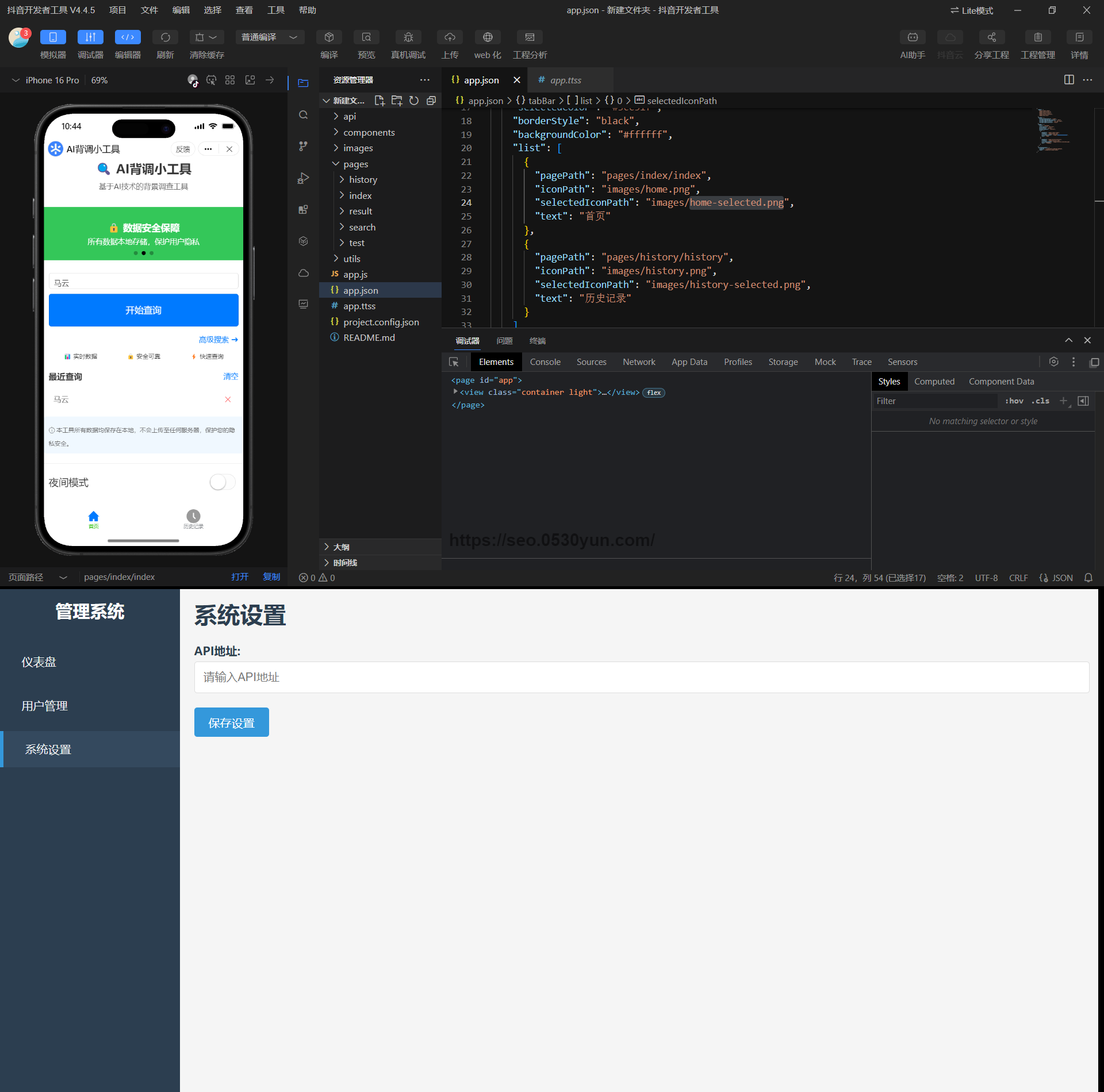
Task: Expand the components folder
Action: tap(369, 132)
